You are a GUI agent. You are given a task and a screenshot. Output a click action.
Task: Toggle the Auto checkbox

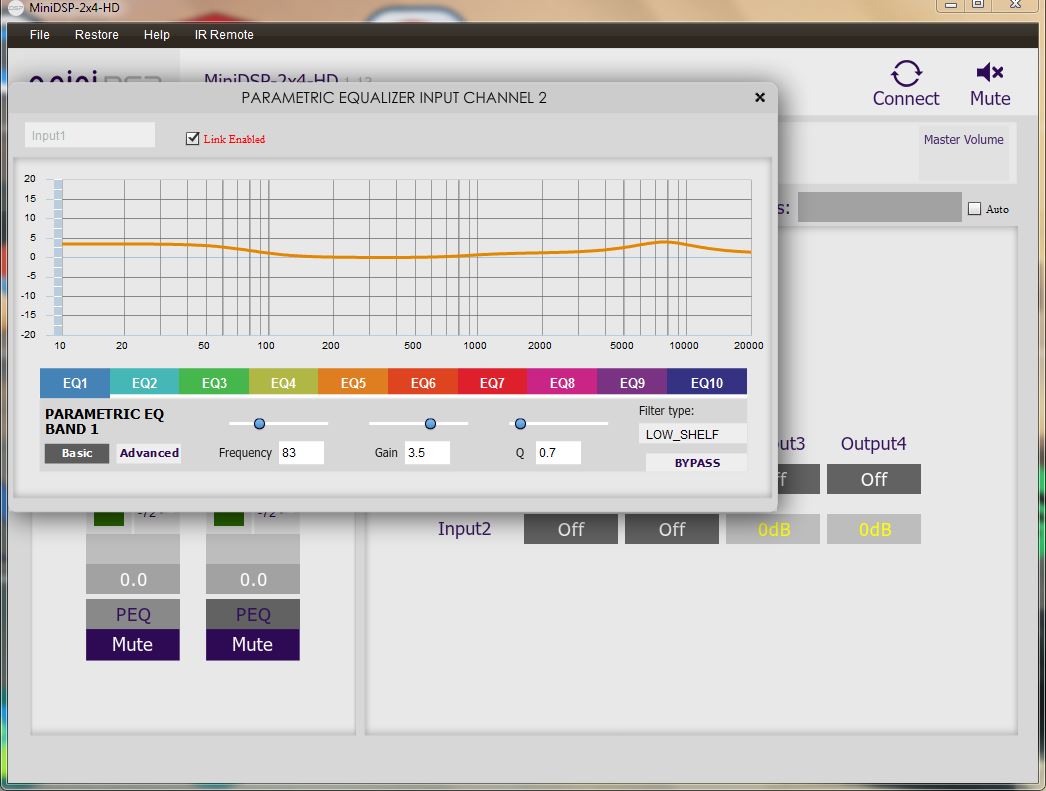(975, 209)
